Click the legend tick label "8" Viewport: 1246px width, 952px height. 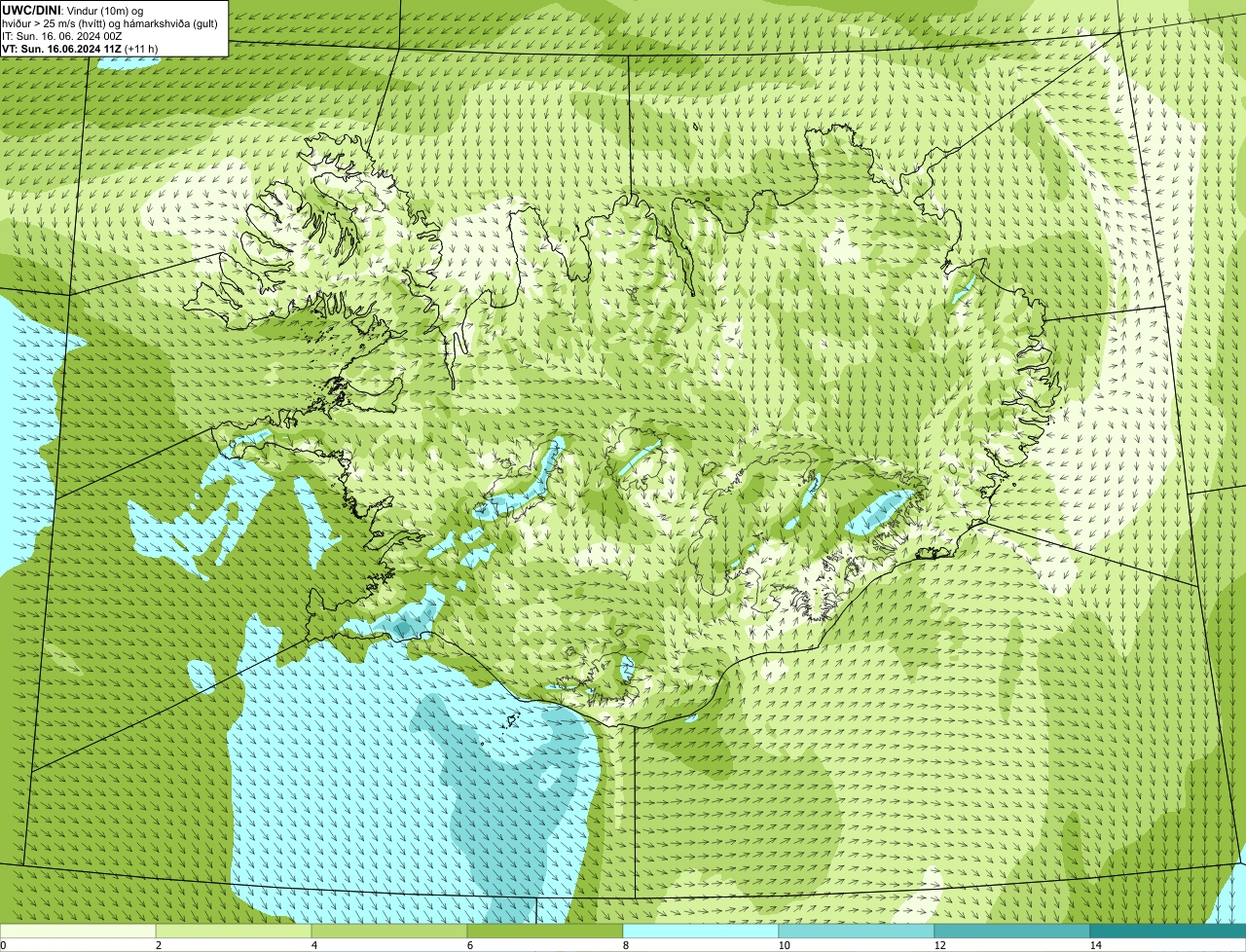coord(625,945)
